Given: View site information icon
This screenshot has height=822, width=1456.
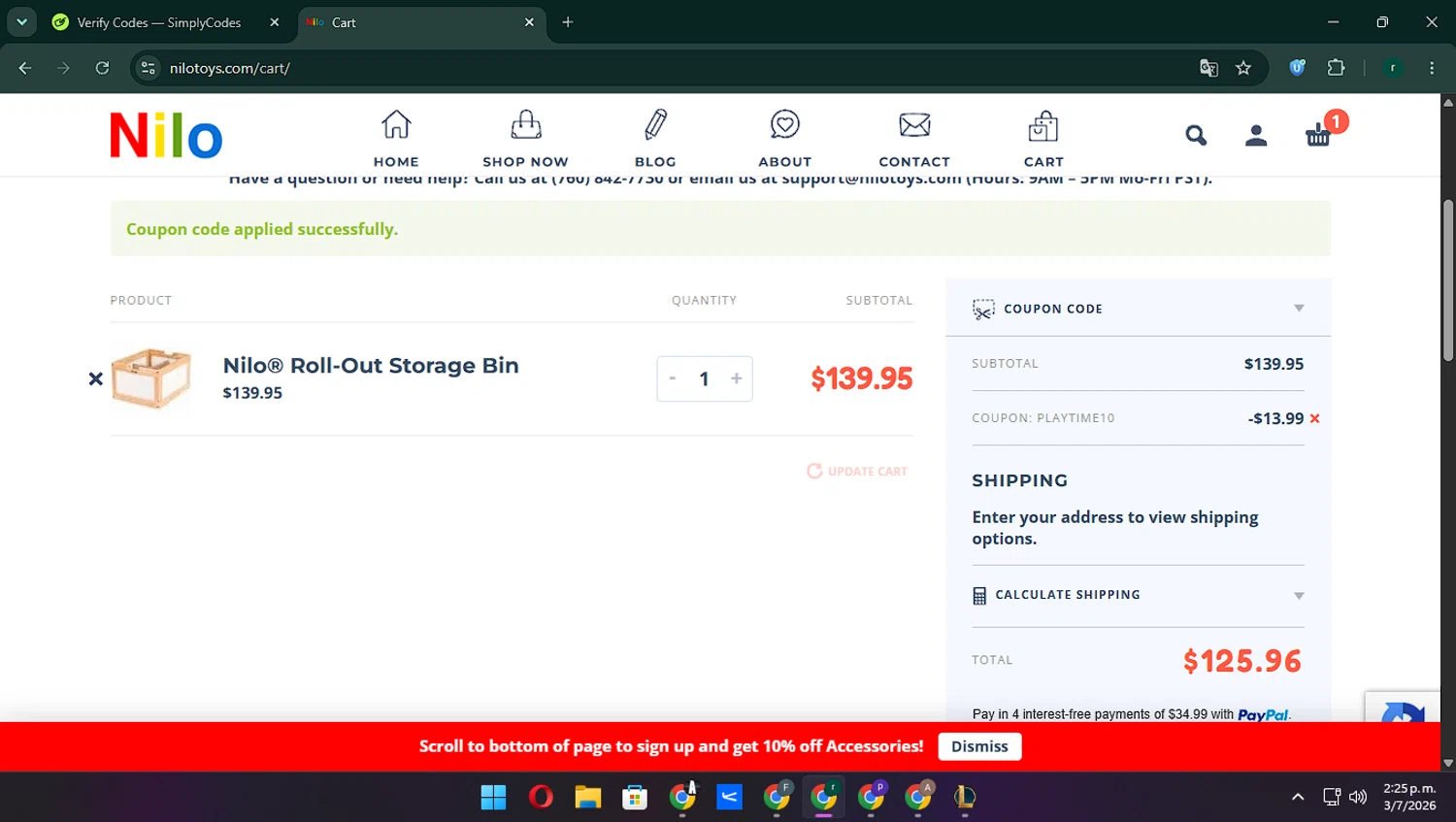Looking at the screenshot, I should click(x=149, y=68).
